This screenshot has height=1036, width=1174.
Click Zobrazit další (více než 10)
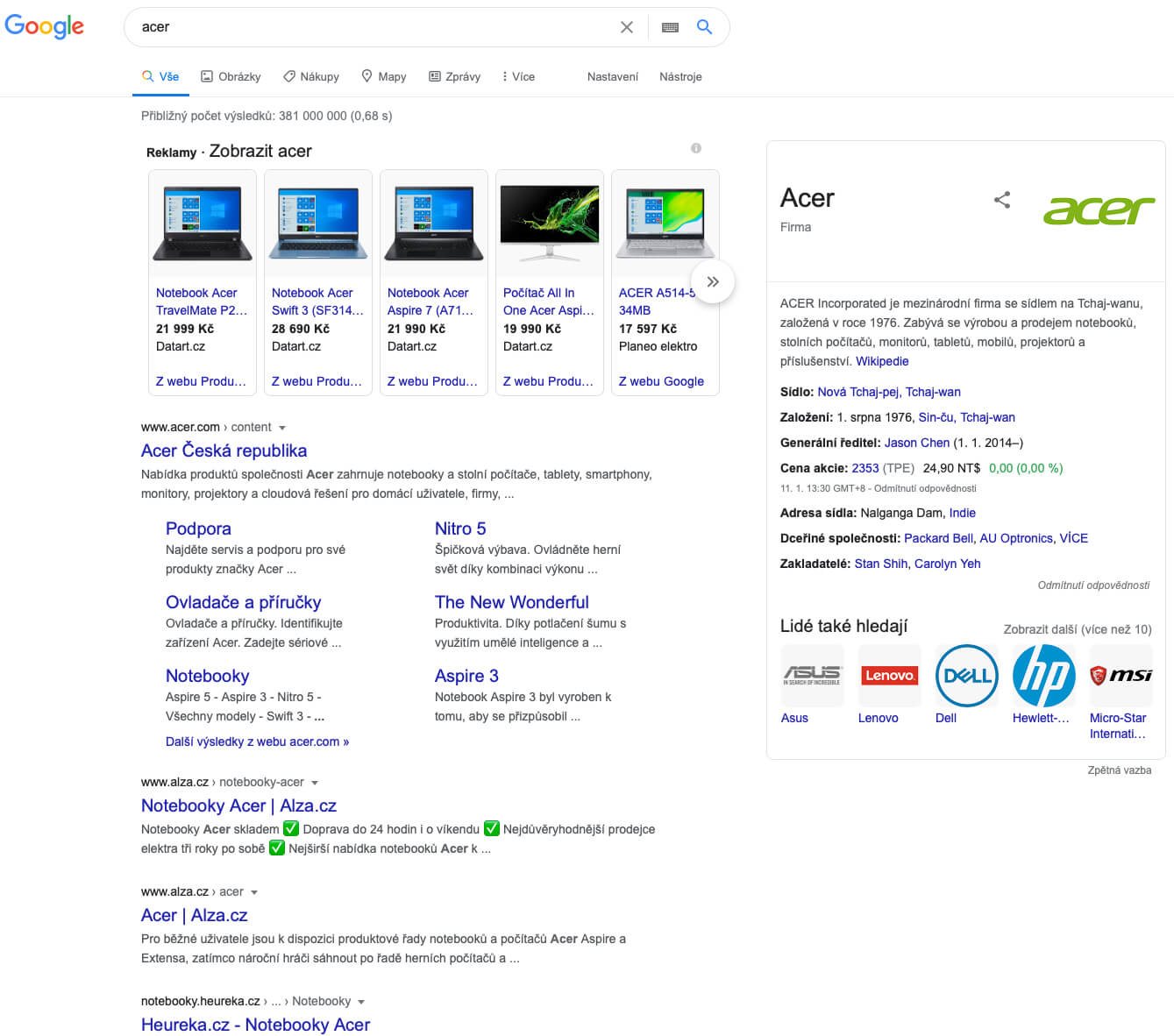tap(1078, 629)
